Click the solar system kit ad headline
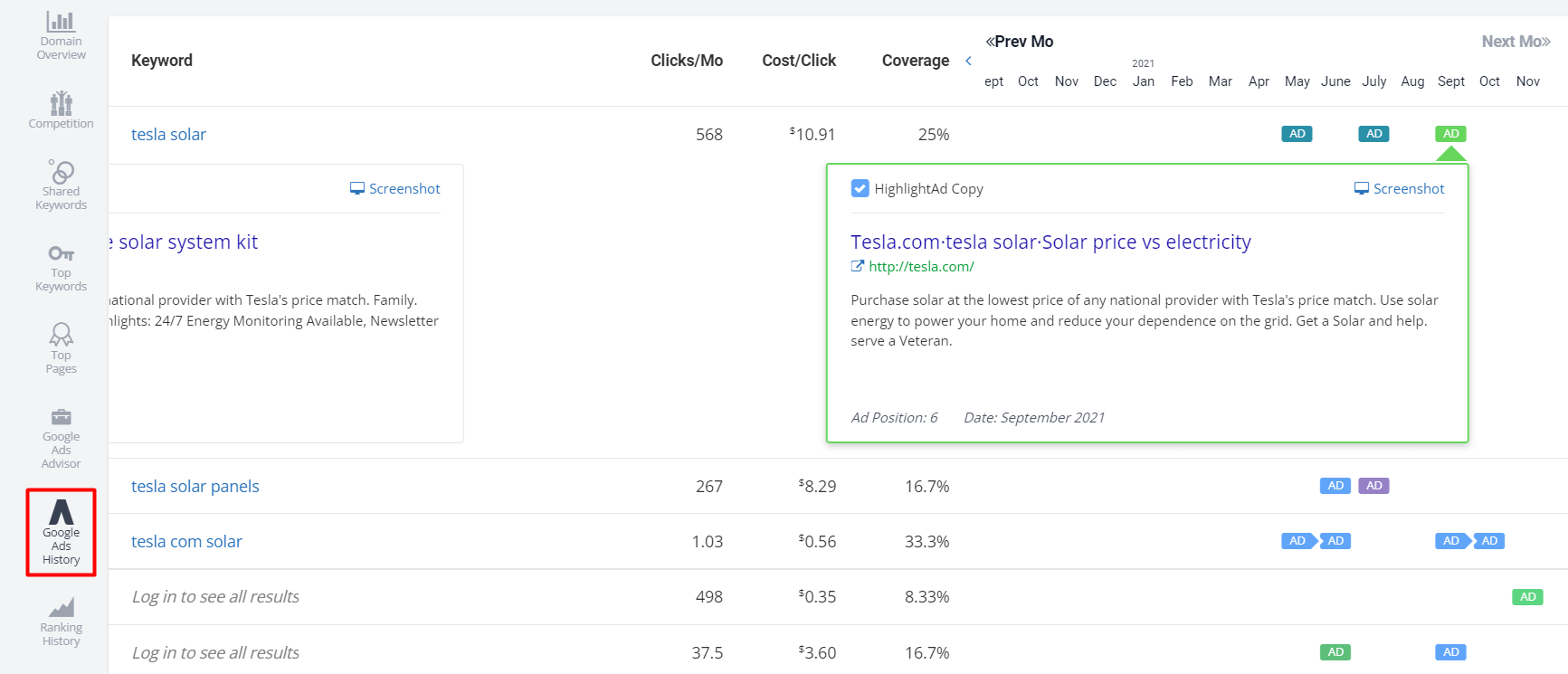This screenshot has height=674, width=1568. (x=184, y=242)
